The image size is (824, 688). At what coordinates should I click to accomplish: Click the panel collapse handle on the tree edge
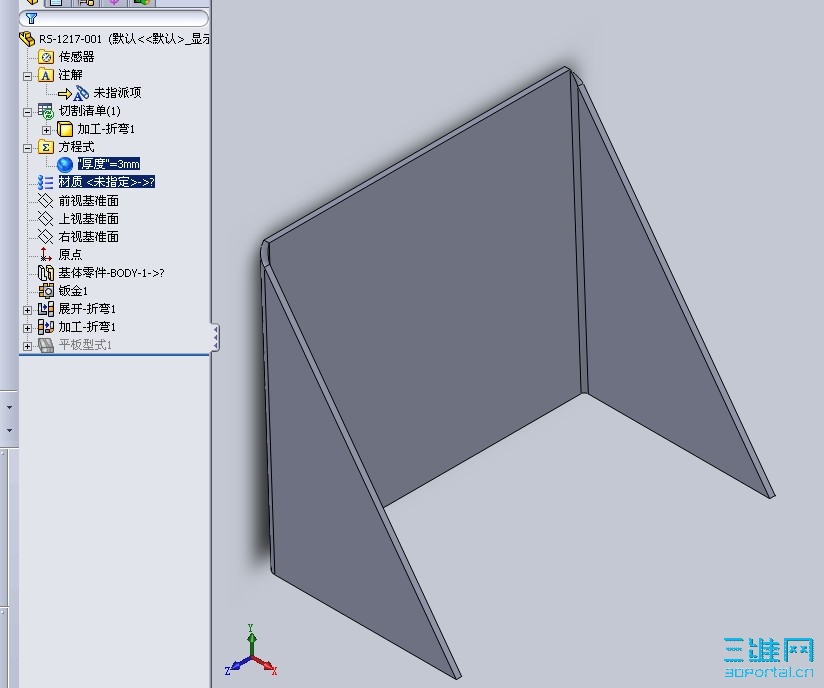pyautogui.click(x=215, y=337)
